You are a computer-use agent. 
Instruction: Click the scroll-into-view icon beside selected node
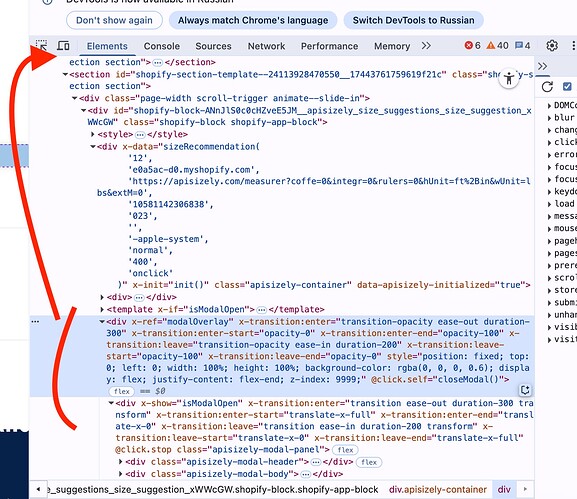[x=525, y=390]
